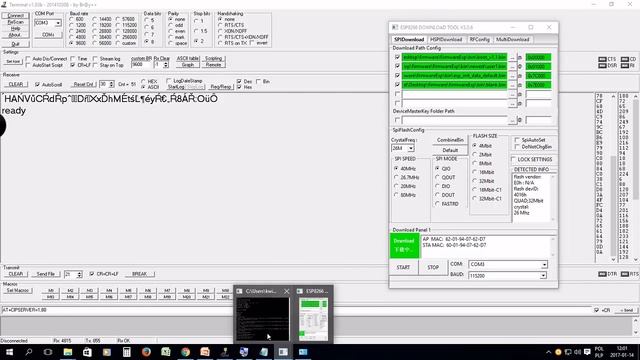Image resolution: width=640 pixels, height=360 pixels.
Task: Click the AT+CIPSERVER command input field
Action: tap(296, 310)
